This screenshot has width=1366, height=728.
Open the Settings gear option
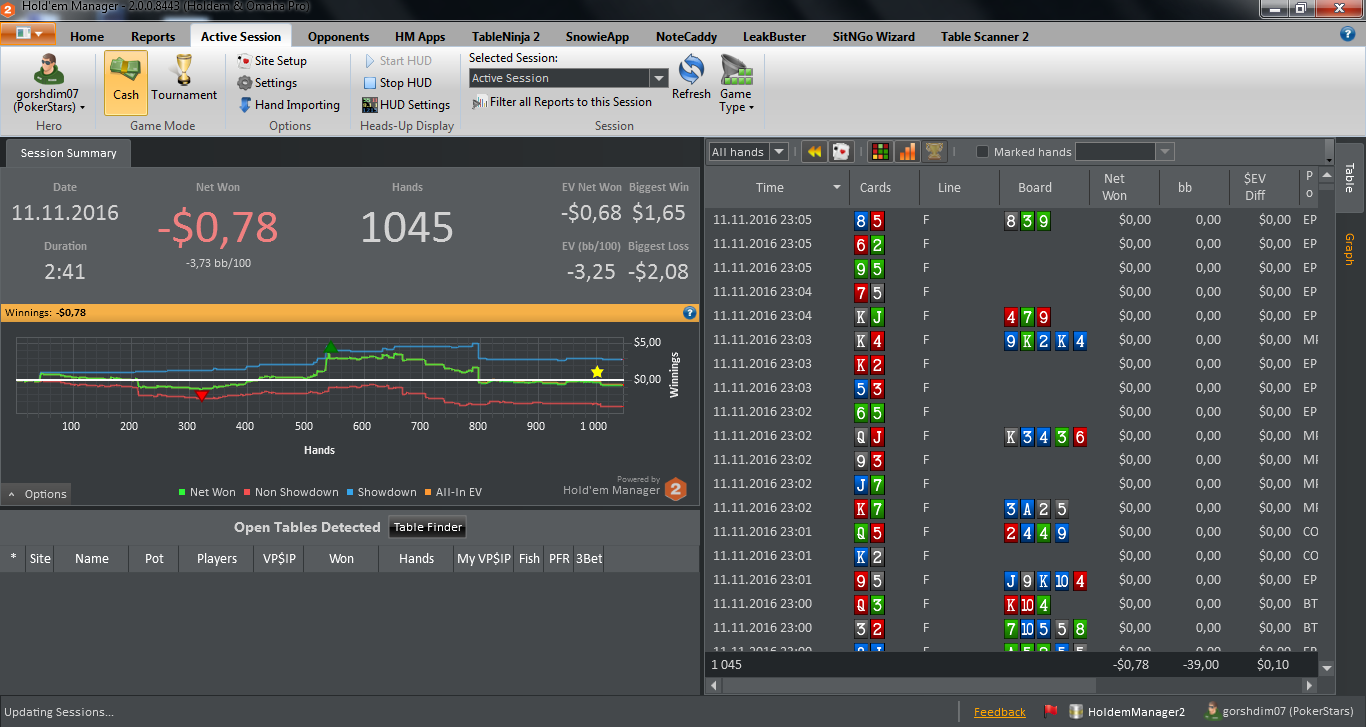266,83
